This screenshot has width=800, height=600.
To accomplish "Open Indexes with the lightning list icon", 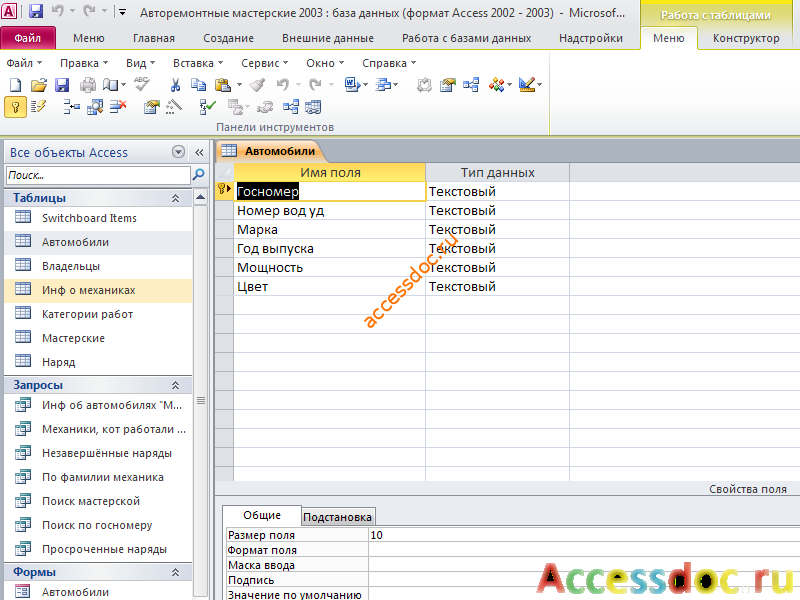I will click(38, 107).
